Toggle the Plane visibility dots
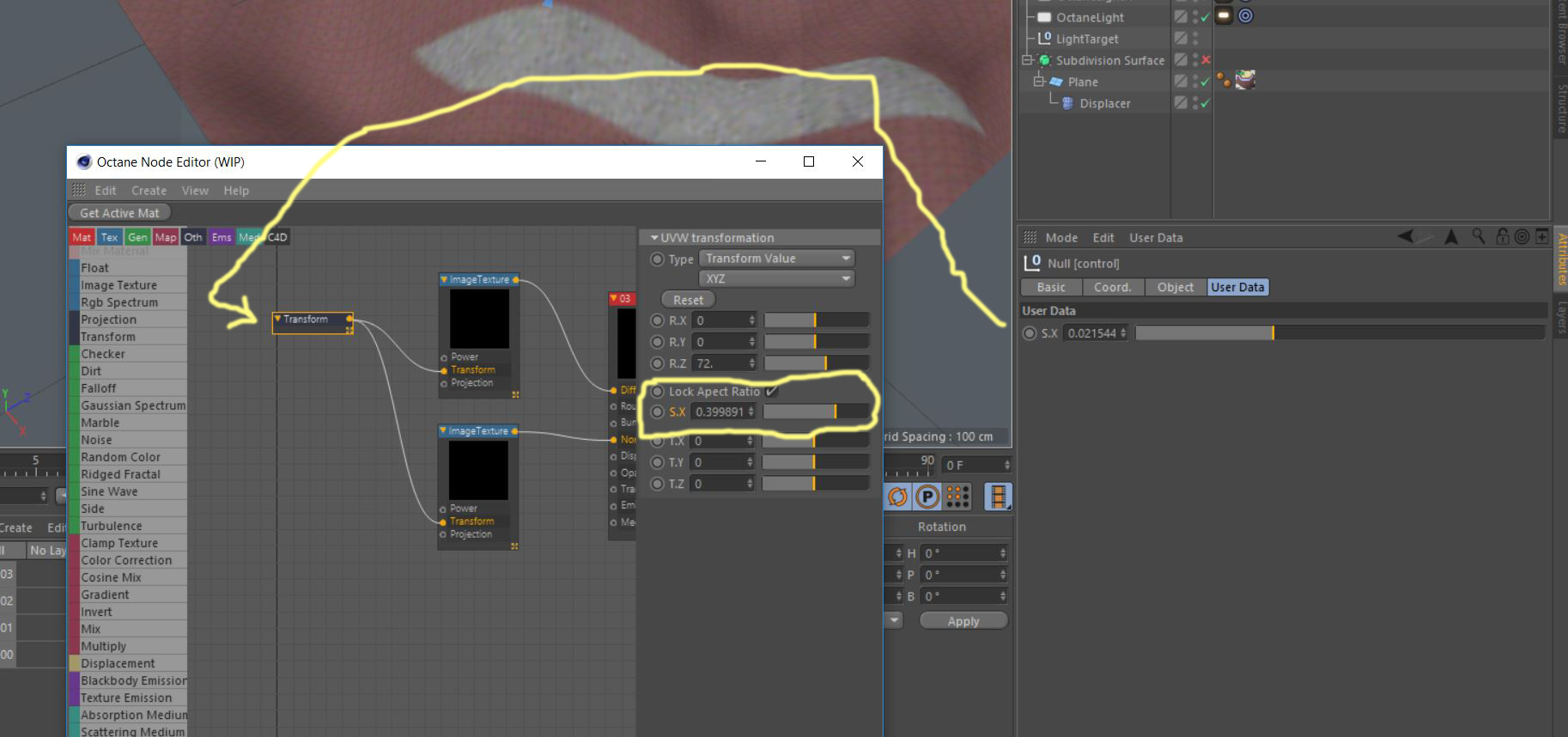The image size is (1568, 737). [x=1195, y=82]
